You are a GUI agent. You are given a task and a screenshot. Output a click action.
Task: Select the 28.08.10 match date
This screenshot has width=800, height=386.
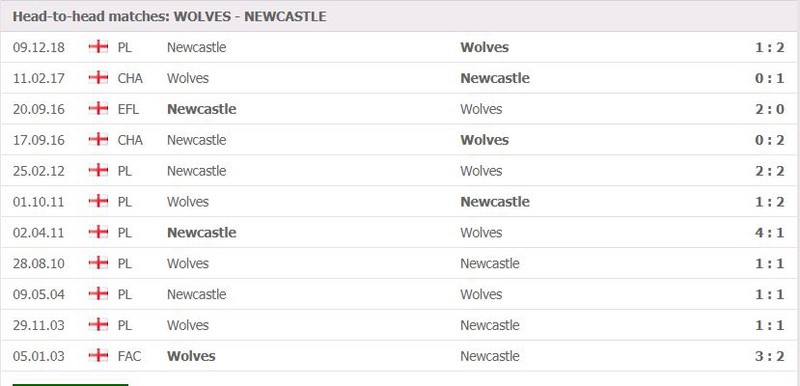[39, 264]
